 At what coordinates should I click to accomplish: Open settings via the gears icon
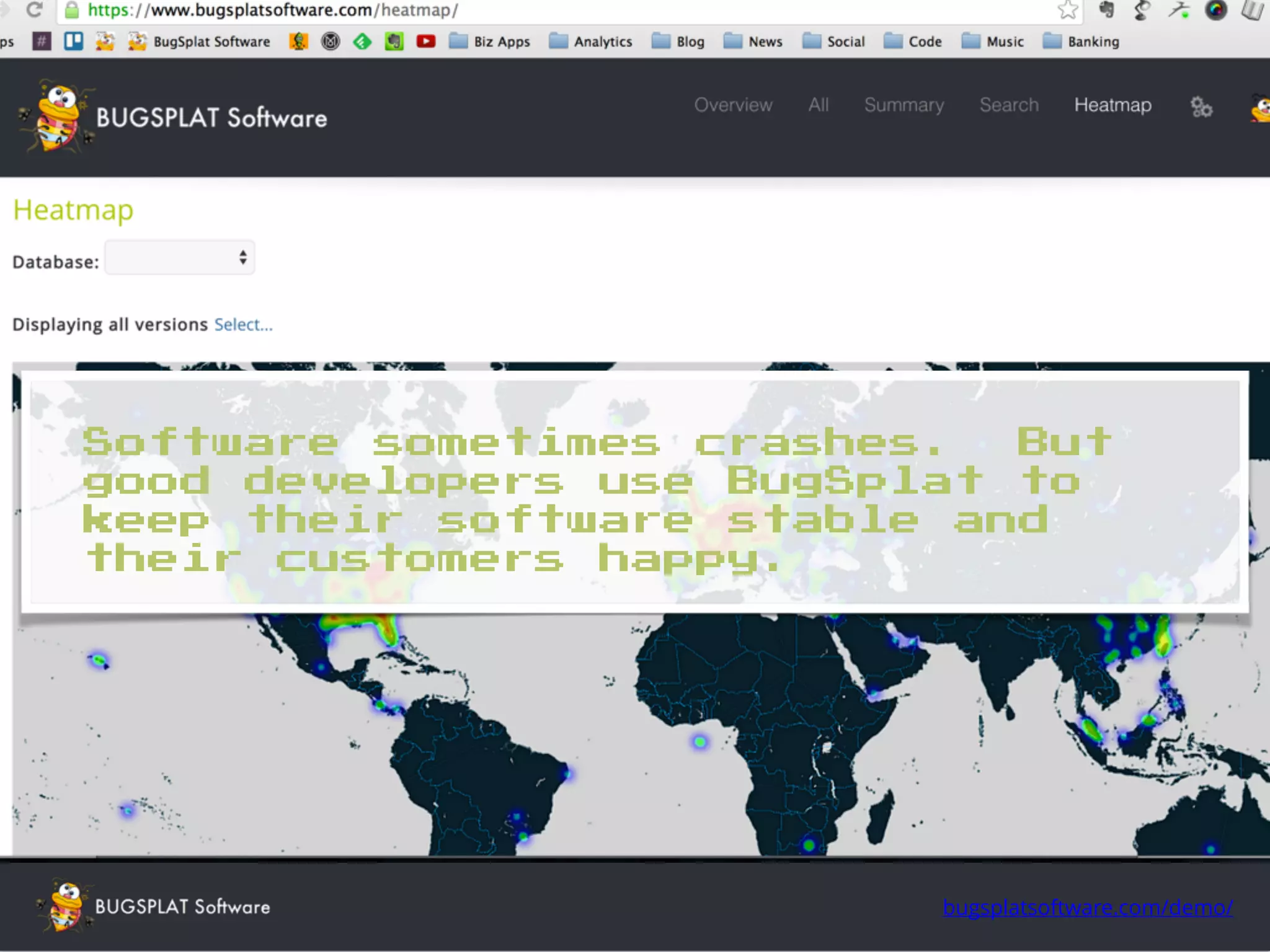[x=1201, y=107]
